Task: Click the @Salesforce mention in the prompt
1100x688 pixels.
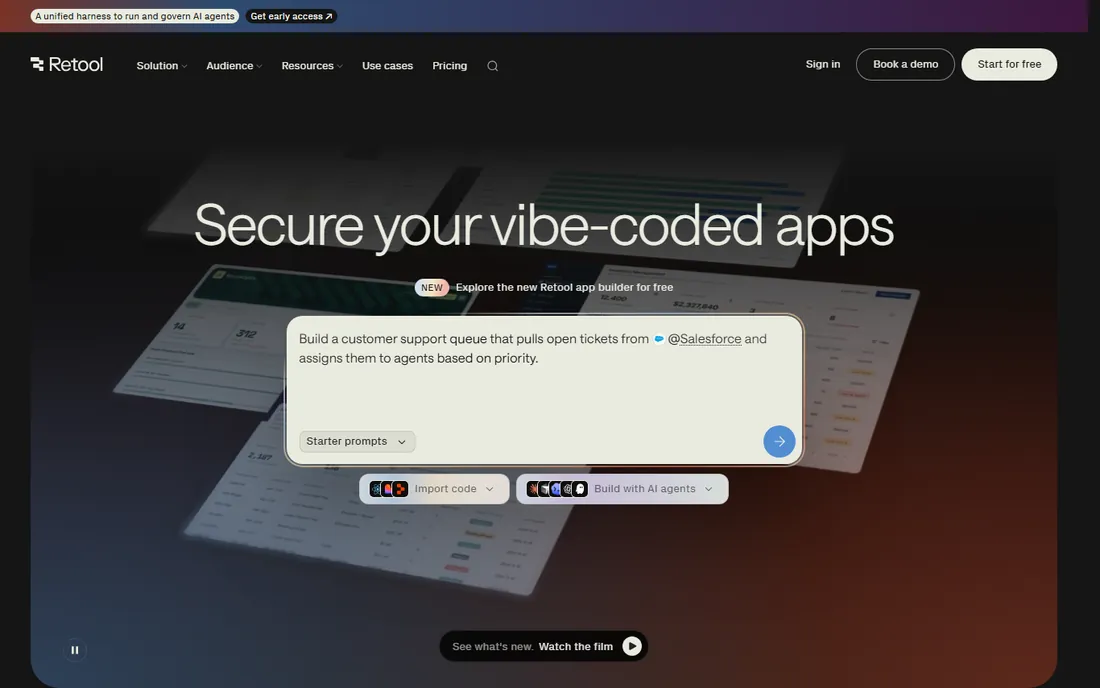Action: [704, 339]
